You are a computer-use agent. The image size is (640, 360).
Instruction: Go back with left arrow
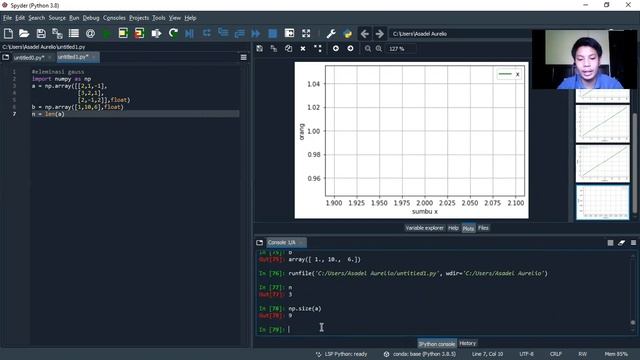364,33
